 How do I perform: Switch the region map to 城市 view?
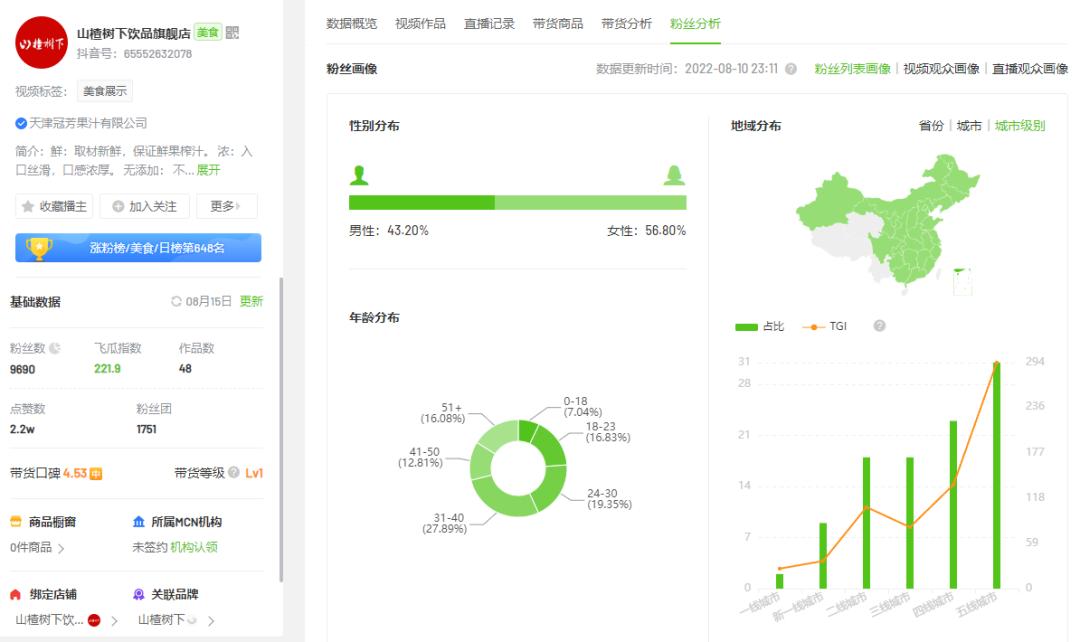pyautogui.click(x=970, y=126)
